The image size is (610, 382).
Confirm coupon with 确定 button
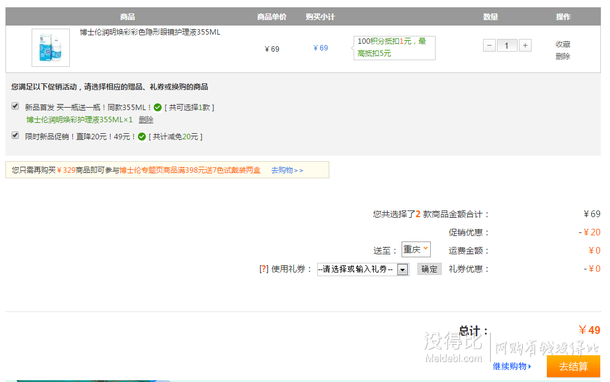[x=429, y=269]
